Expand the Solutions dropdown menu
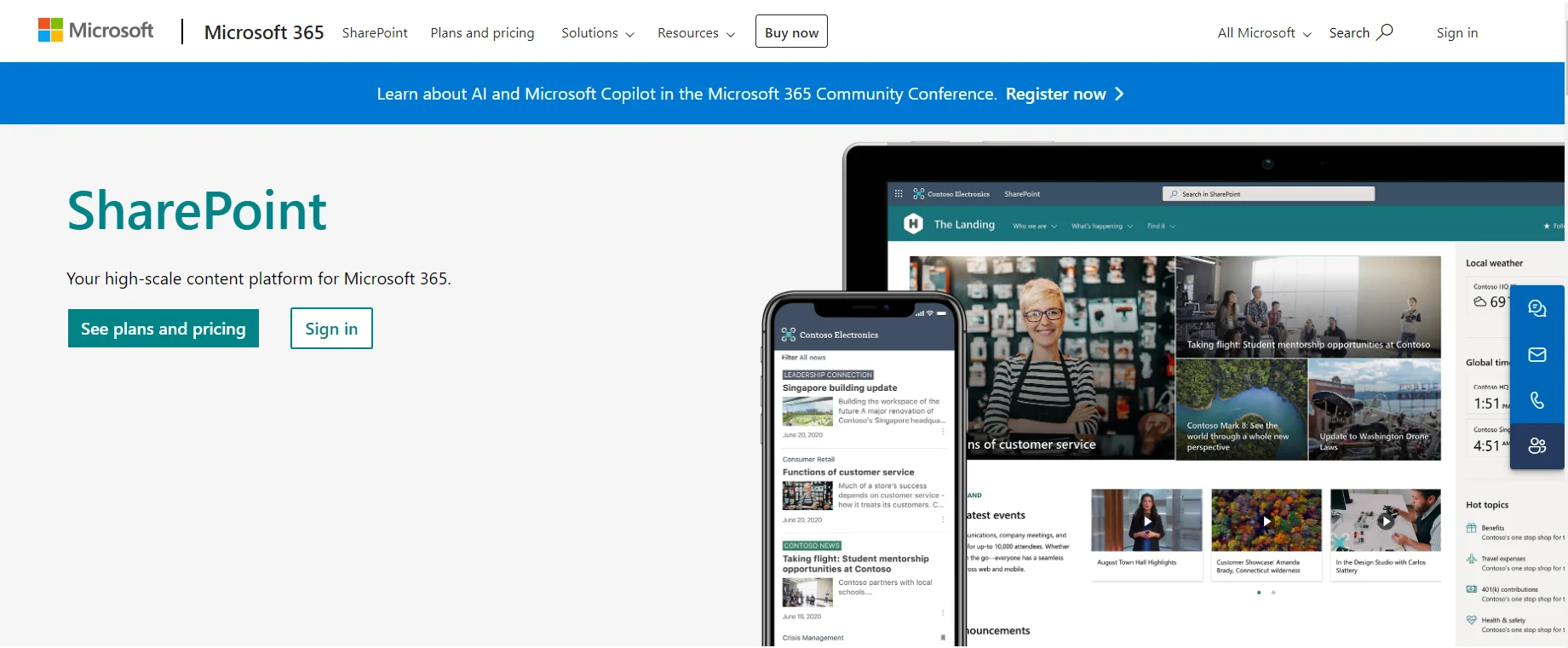The height and width of the screenshot is (648, 1568). coord(598,32)
